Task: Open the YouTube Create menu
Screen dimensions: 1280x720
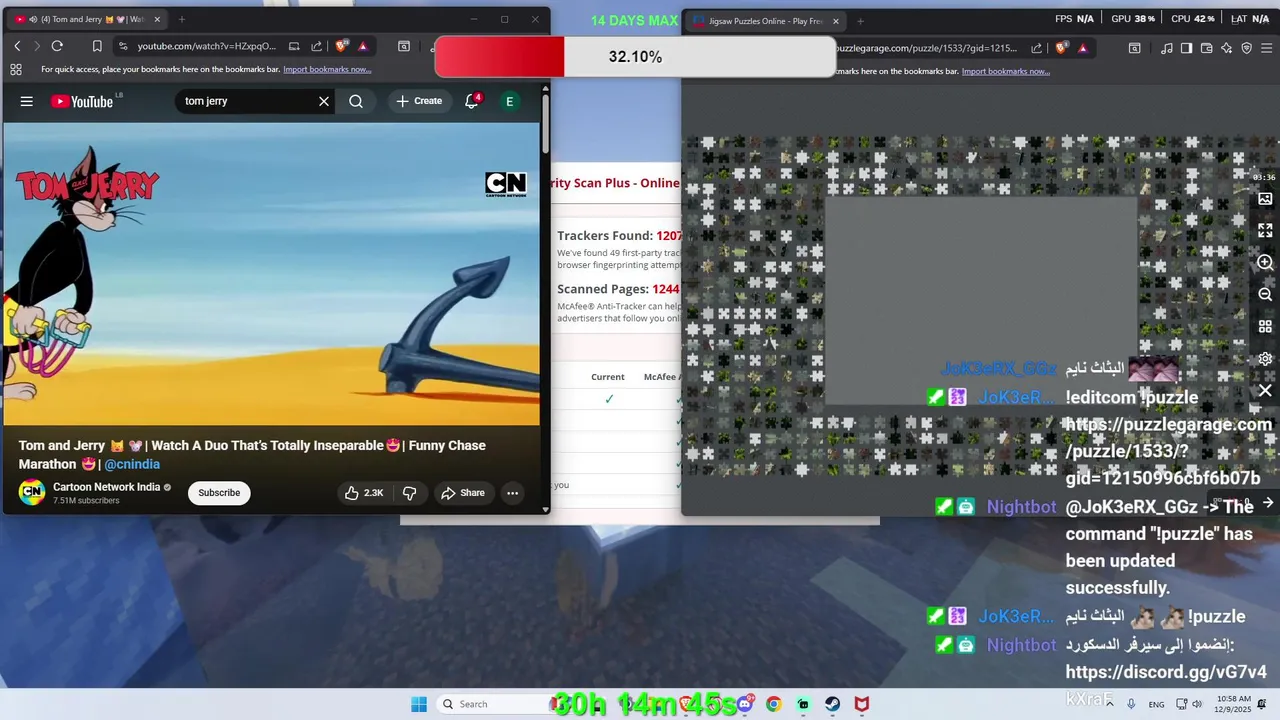Action: click(419, 101)
